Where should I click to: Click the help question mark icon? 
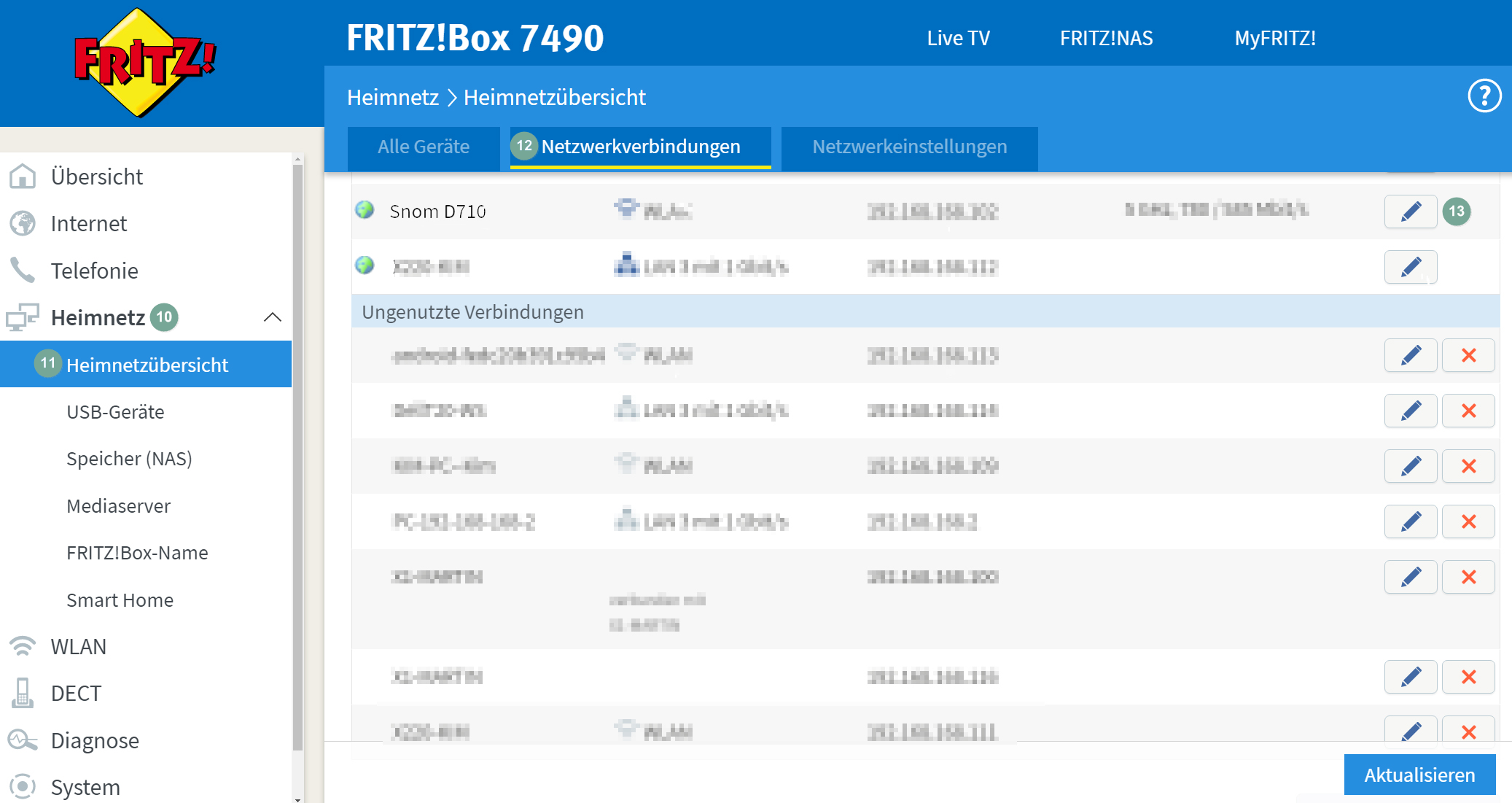[1484, 96]
